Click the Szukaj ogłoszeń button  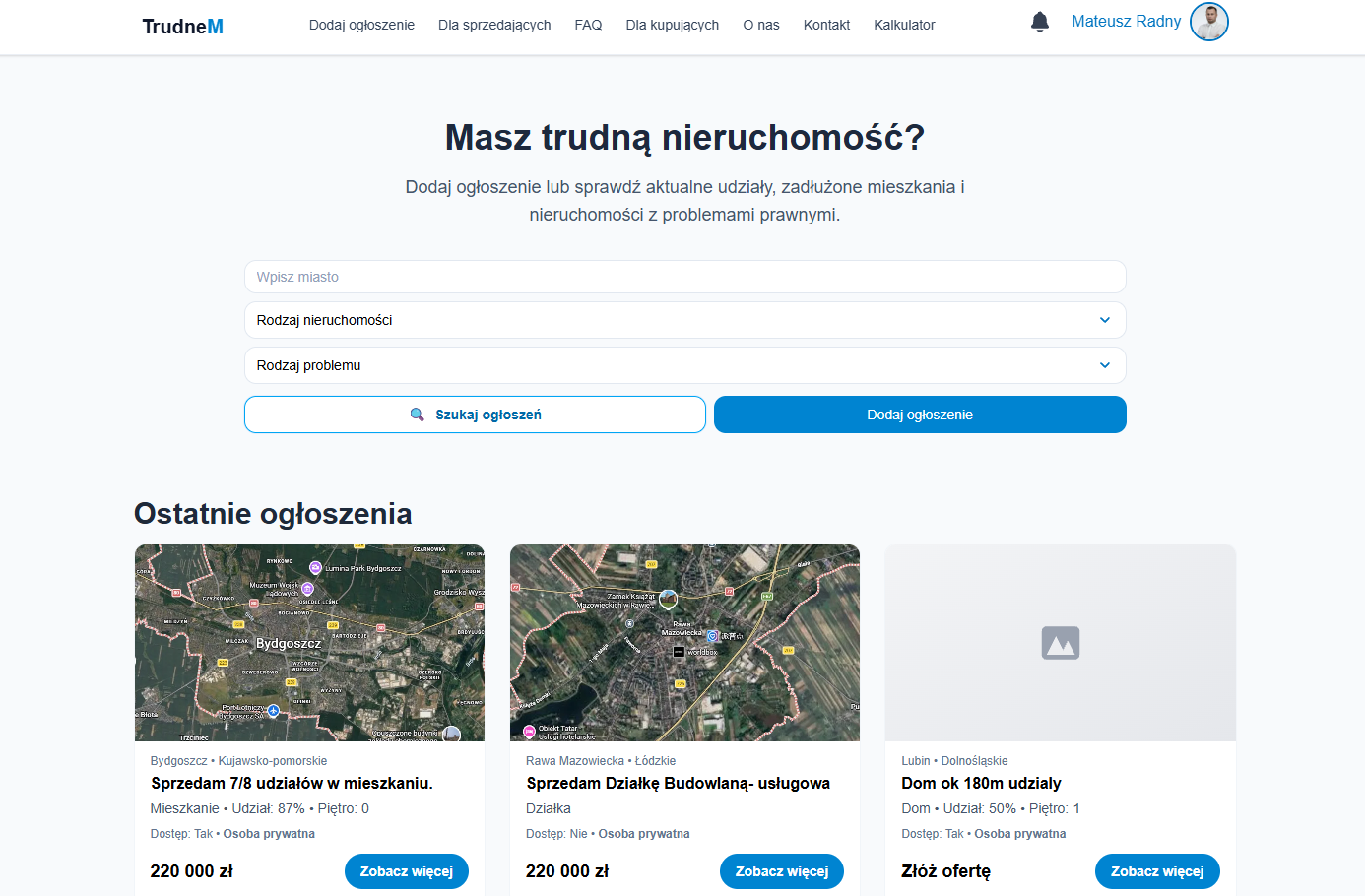pyautogui.click(x=475, y=415)
